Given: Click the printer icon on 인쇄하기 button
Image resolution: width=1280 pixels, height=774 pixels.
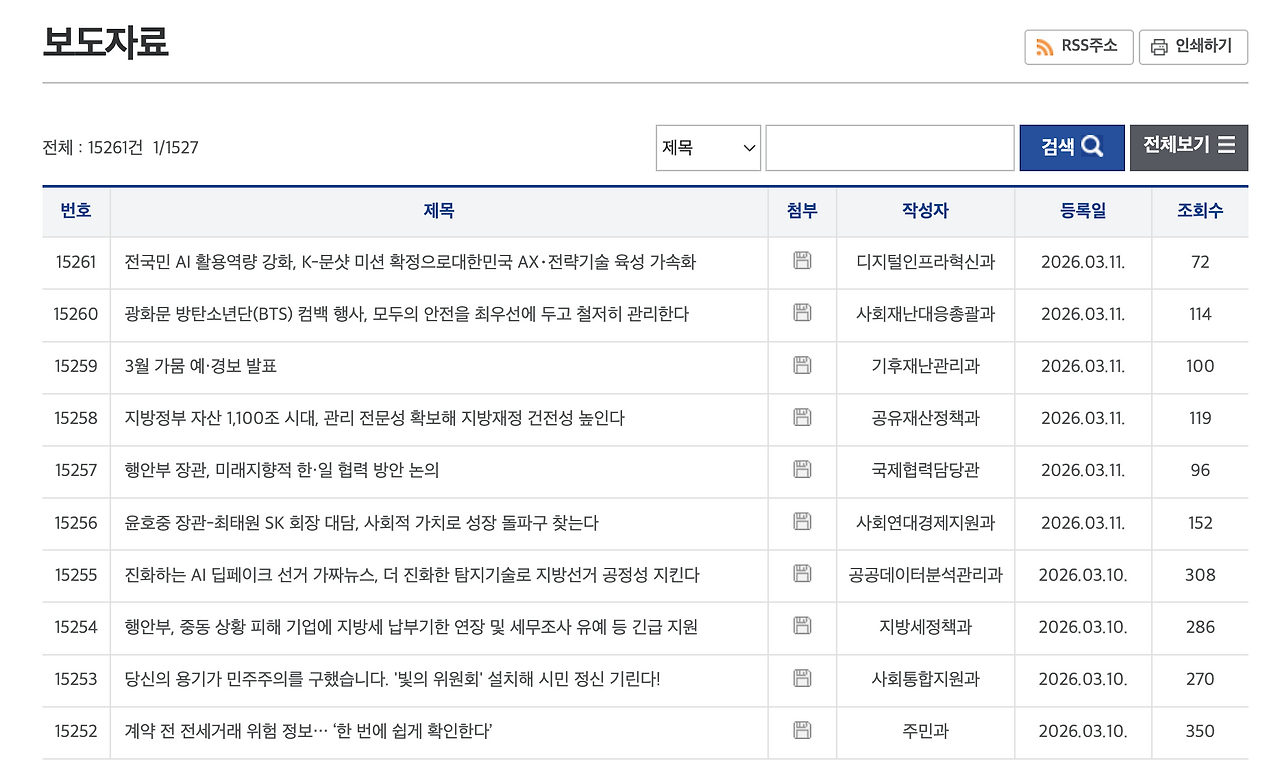Looking at the screenshot, I should 1160,46.
